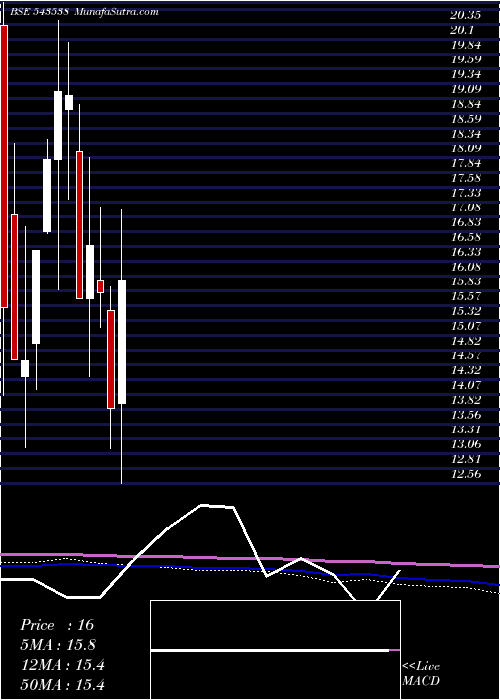
Task: Select the 13.56 price axis label
Action: point(466,414)
